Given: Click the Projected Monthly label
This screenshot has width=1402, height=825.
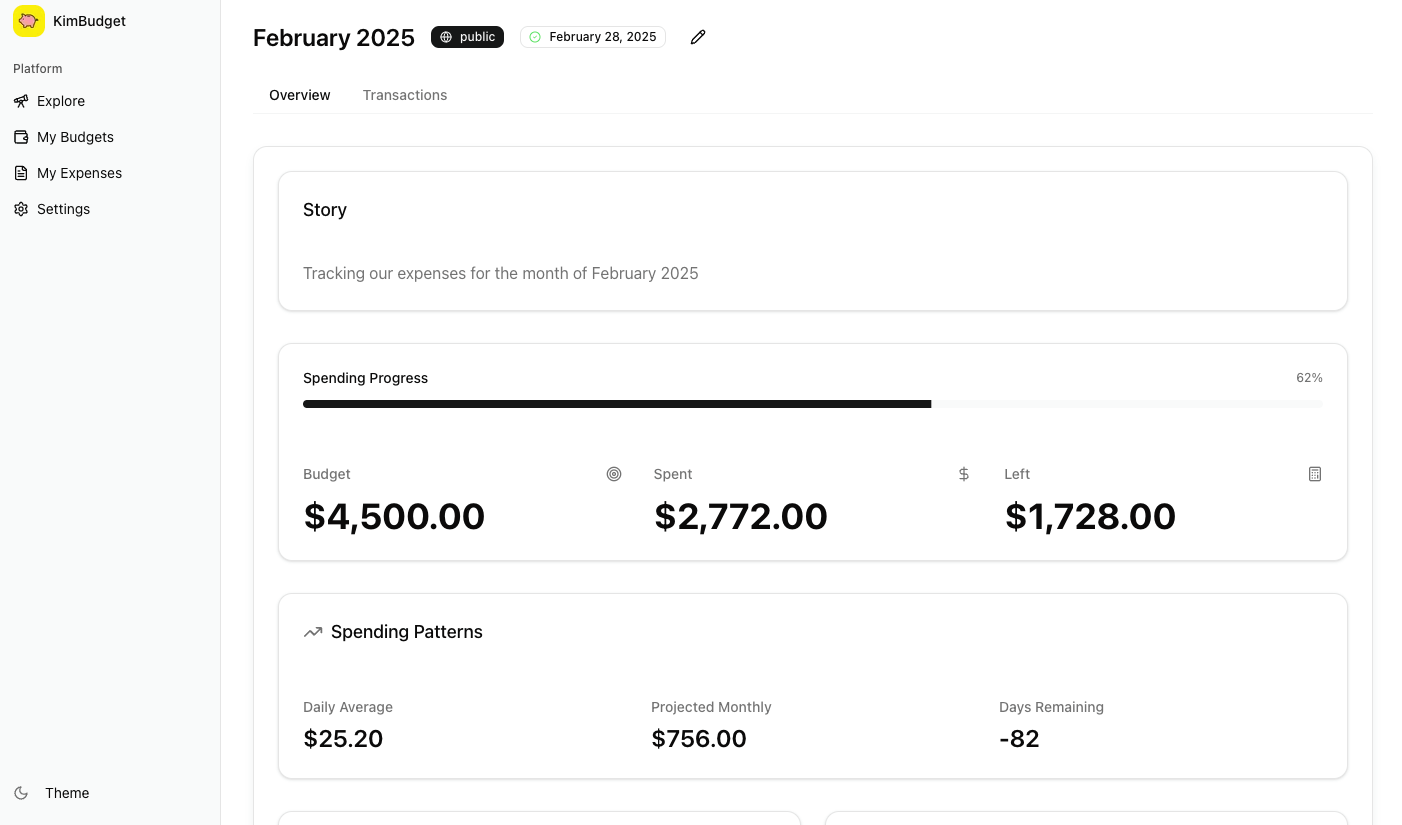Looking at the screenshot, I should tap(711, 707).
